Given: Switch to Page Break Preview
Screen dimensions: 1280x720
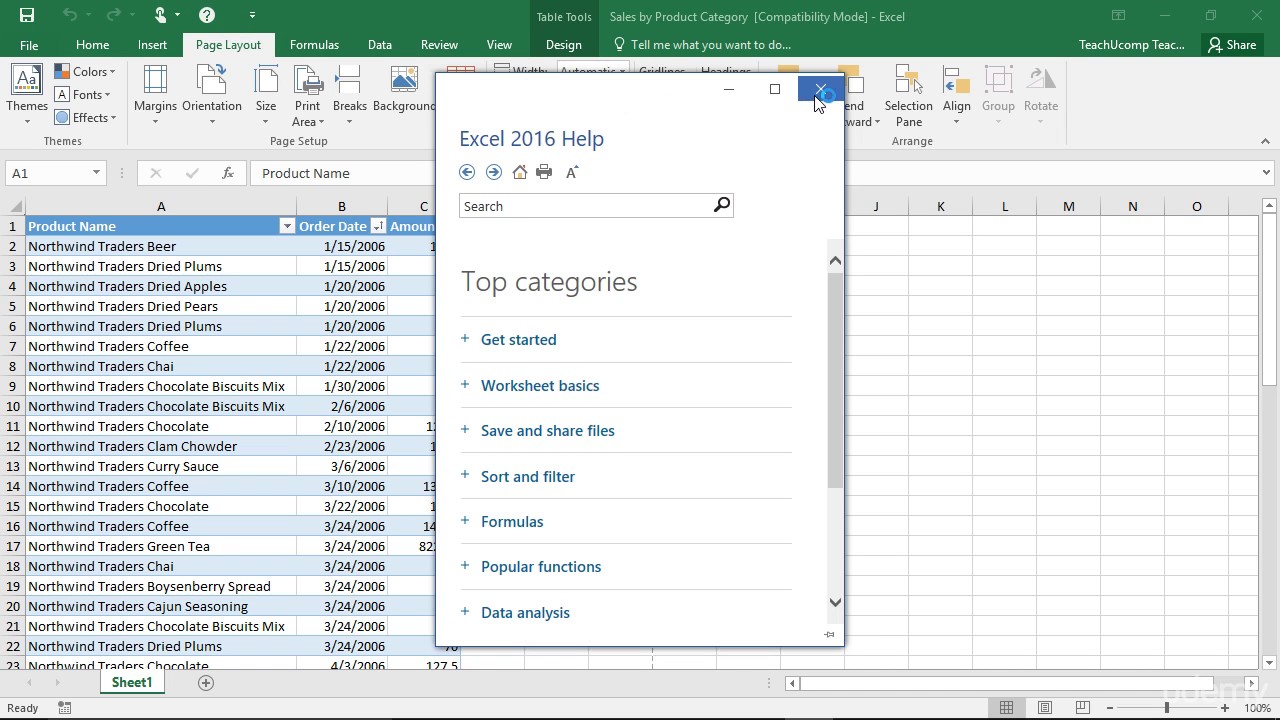Looking at the screenshot, I should coord(1082,708).
